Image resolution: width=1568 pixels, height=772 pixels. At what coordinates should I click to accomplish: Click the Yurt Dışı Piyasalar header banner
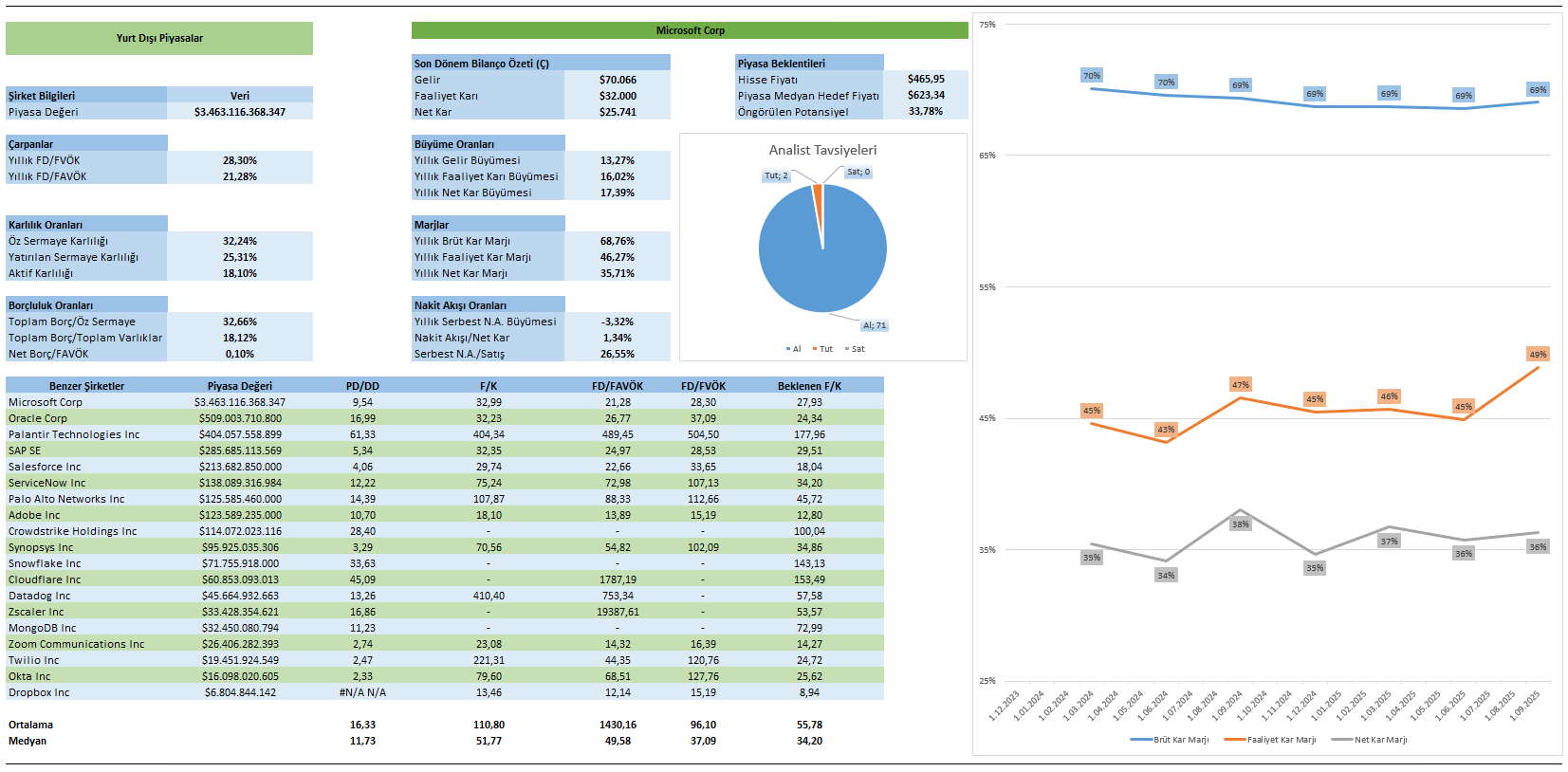[159, 38]
